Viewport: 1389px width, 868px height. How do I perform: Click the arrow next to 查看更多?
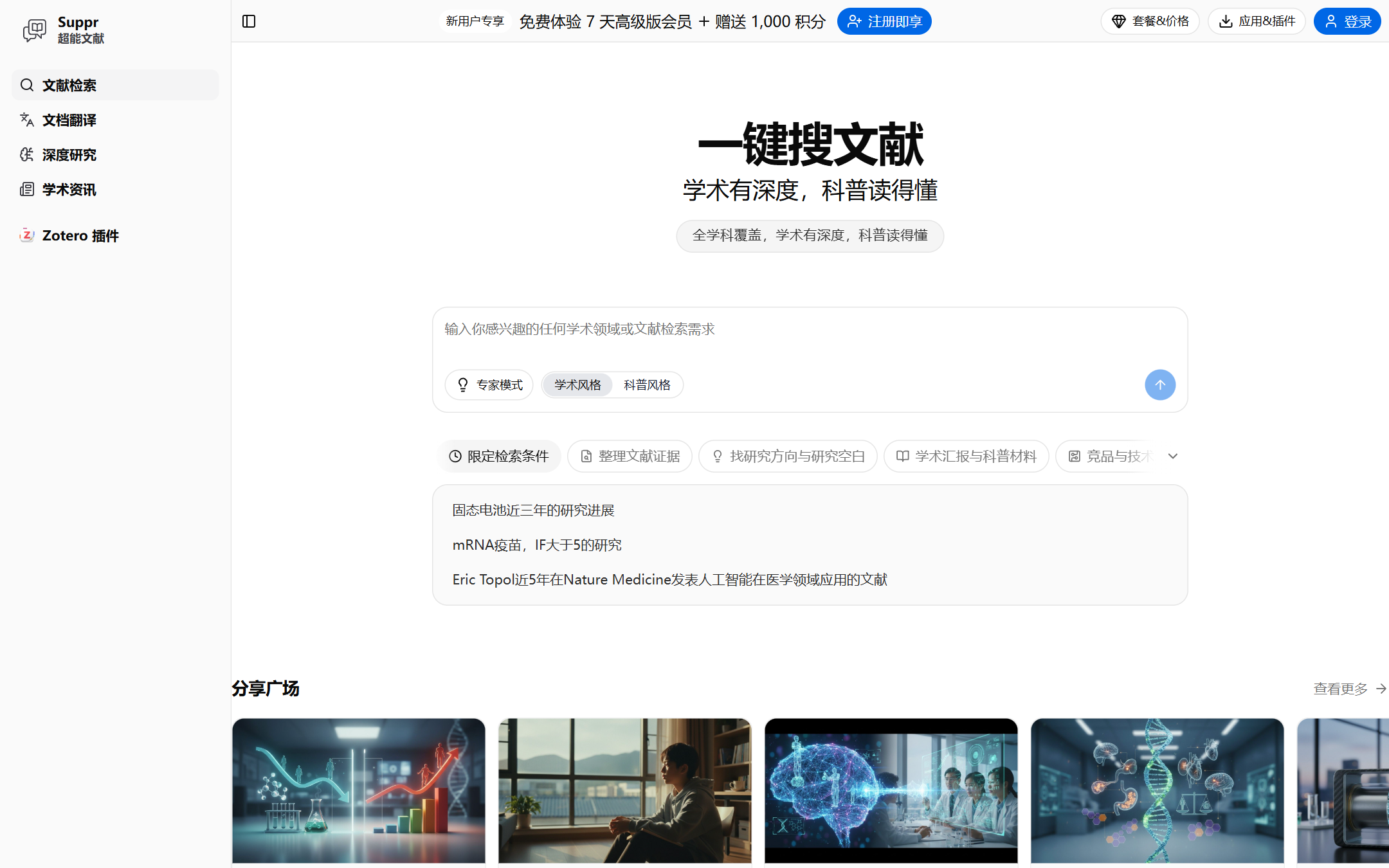pyautogui.click(x=1381, y=689)
